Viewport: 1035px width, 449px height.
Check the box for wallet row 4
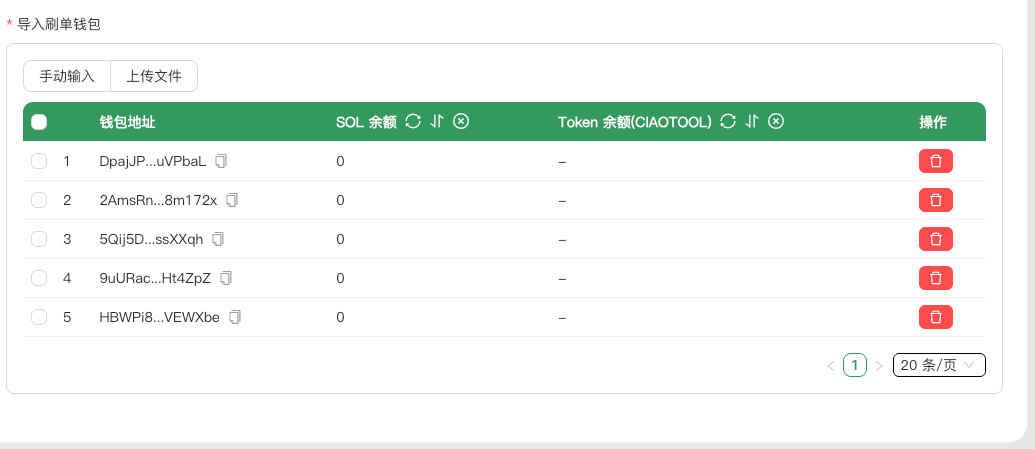click(x=39, y=278)
